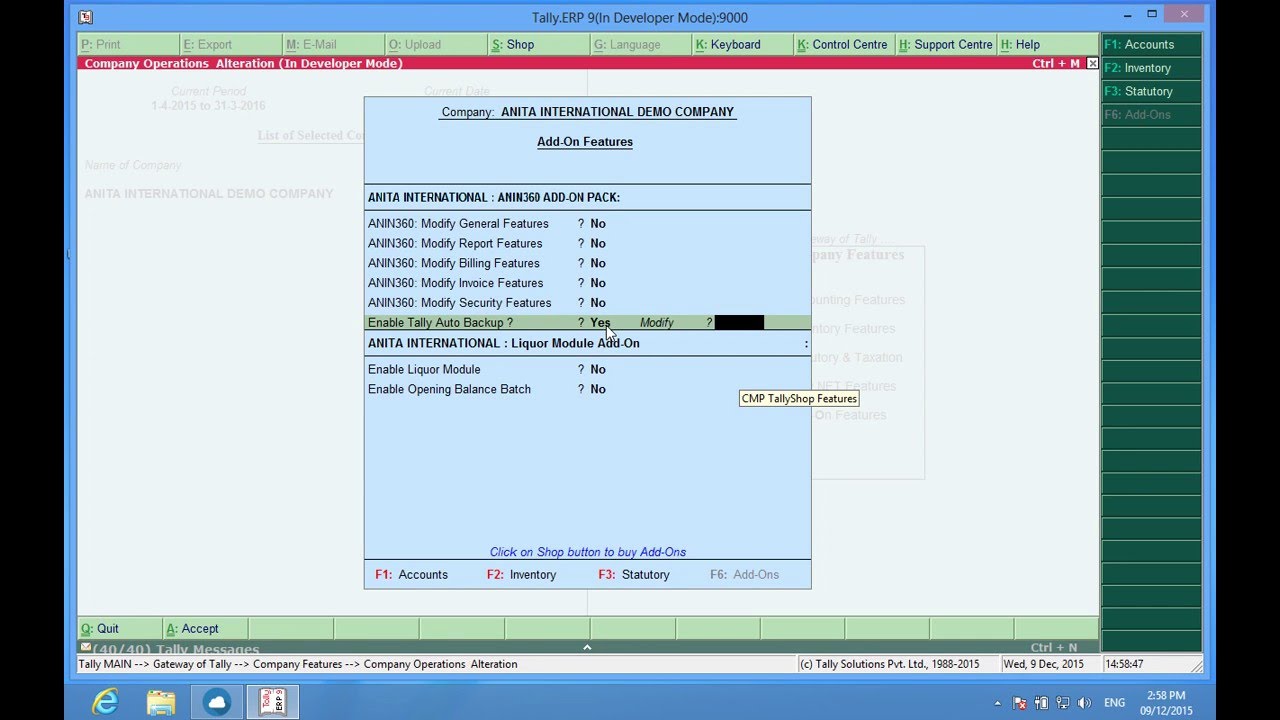
Task: Click Tally ERP 9 taskbar icon
Action: 273,702
